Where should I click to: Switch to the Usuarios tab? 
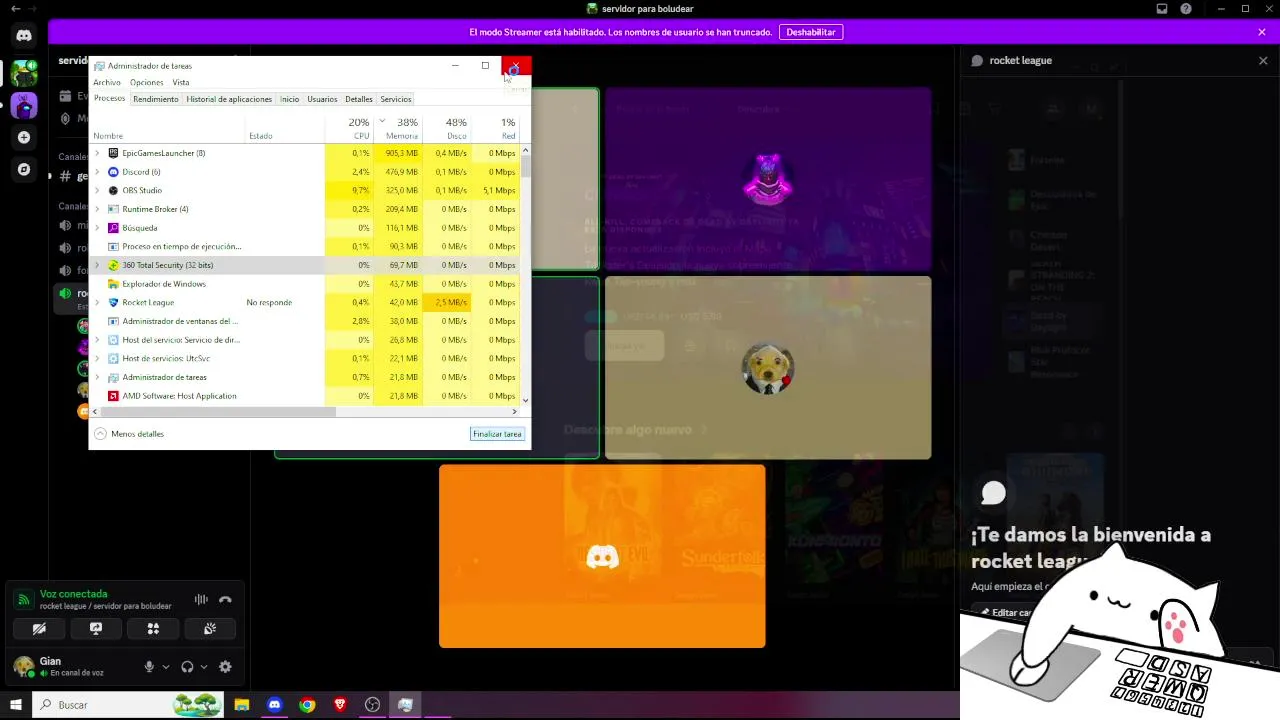322,99
